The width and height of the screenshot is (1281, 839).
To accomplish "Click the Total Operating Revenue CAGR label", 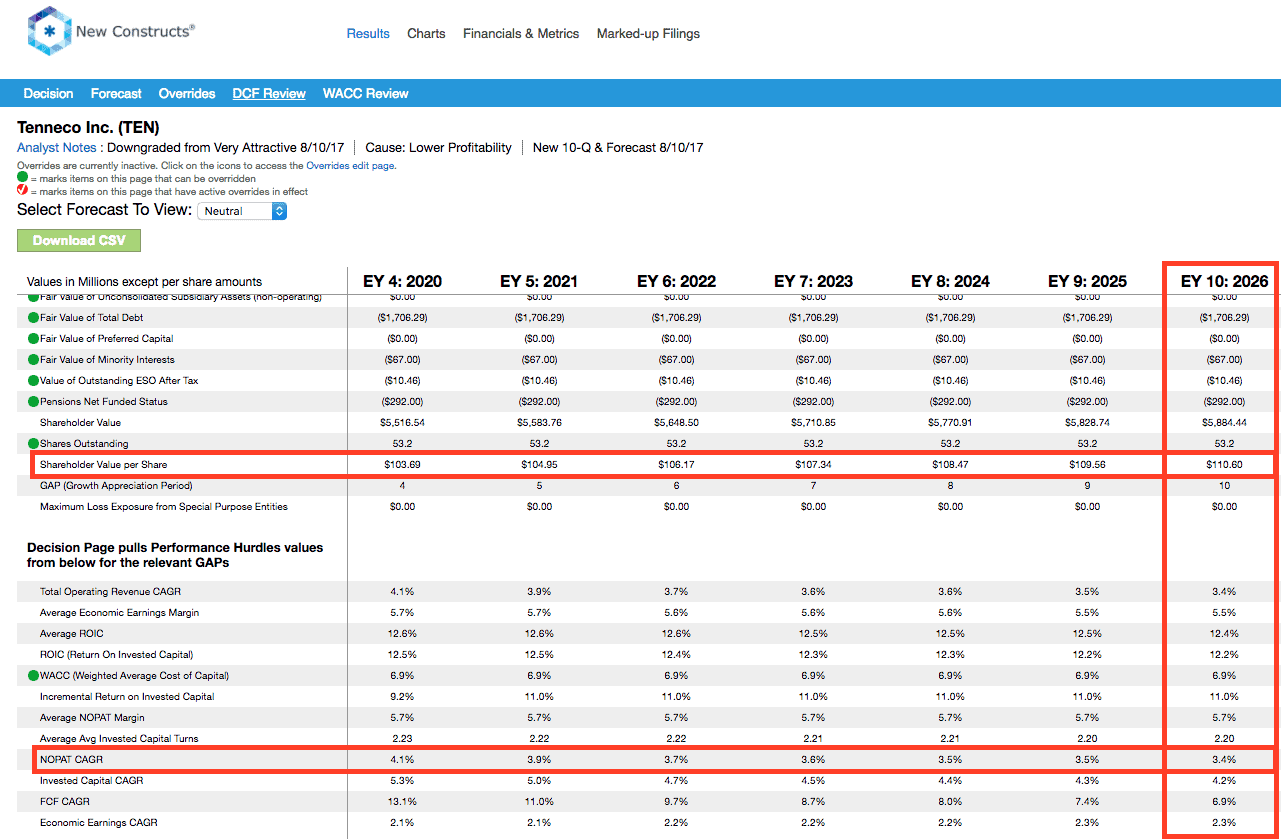I will click(111, 592).
